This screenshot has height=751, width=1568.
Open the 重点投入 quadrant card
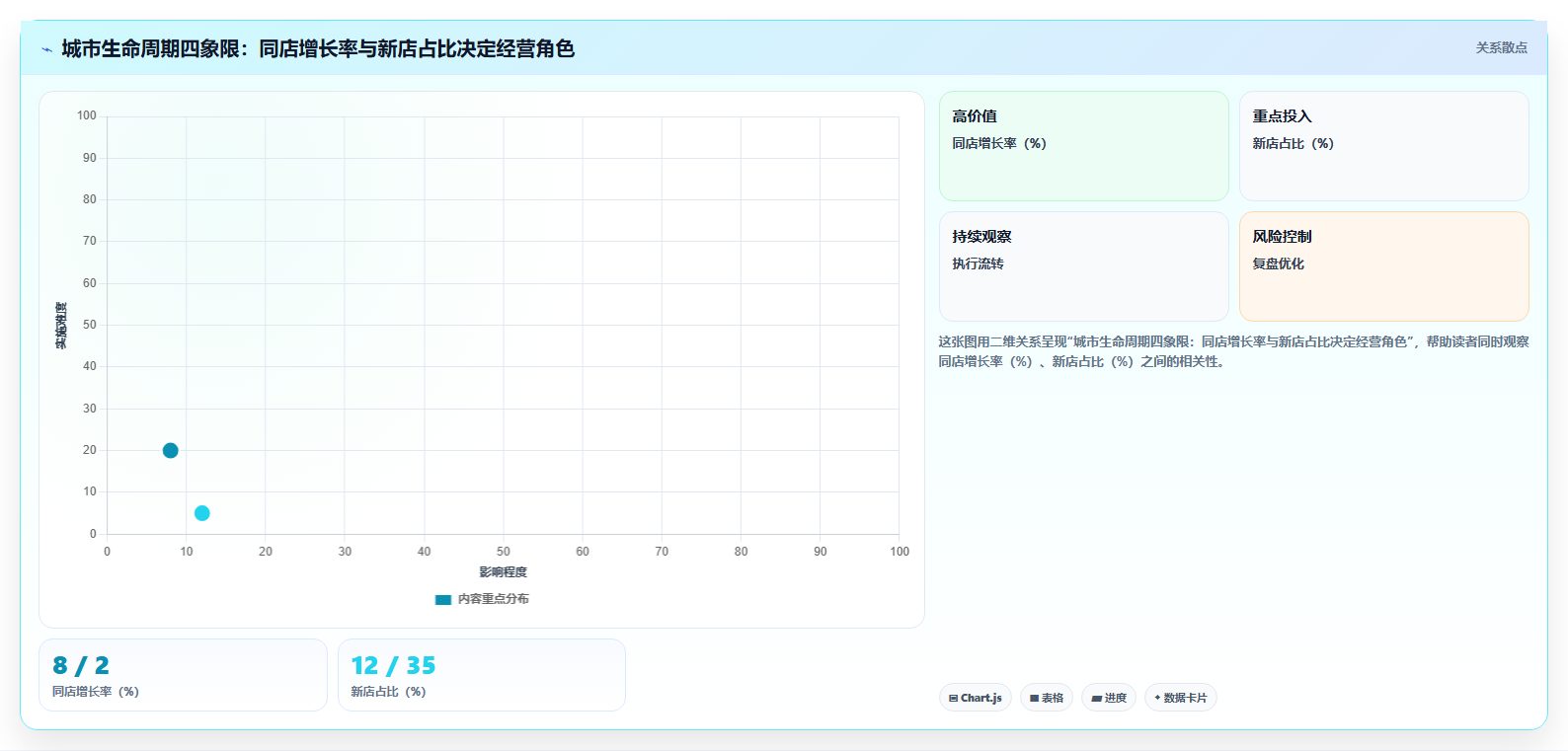pos(1383,146)
